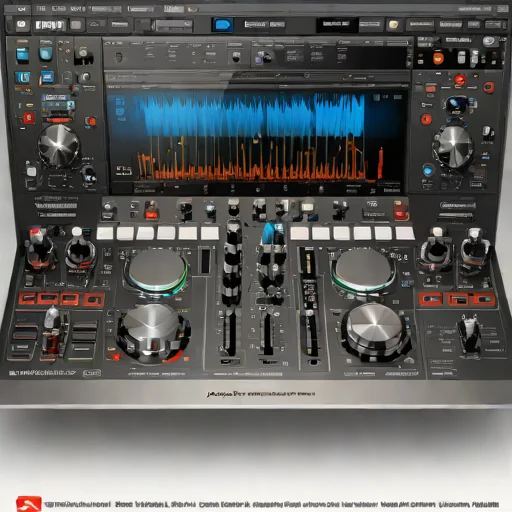
Task: Turn the red-capped knob above the left red buttons
Action: tap(40, 251)
